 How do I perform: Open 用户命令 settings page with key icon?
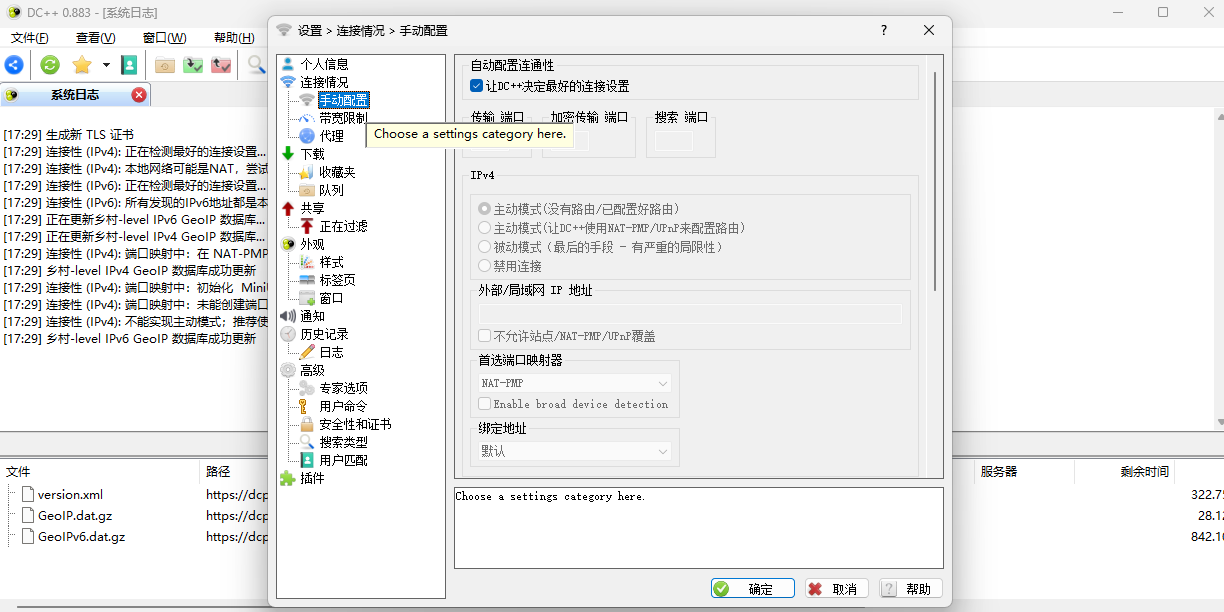point(343,406)
